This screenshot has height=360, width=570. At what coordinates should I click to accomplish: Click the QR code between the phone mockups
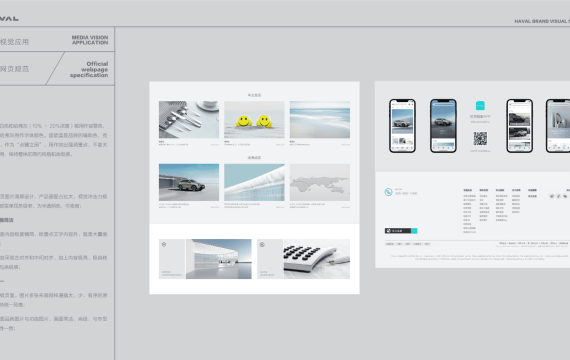480,139
